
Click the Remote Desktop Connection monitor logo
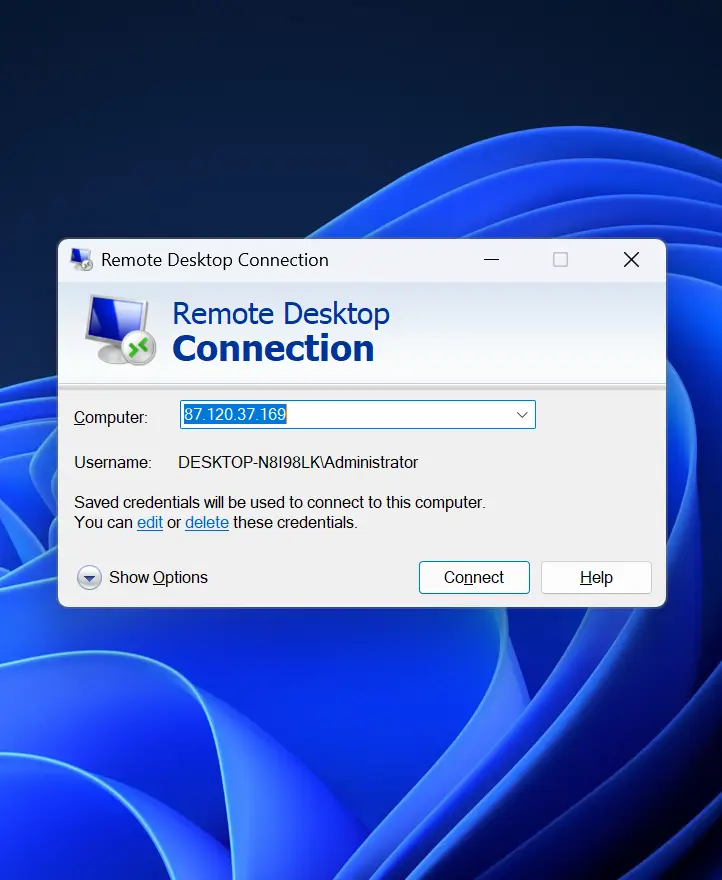pyautogui.click(x=120, y=330)
